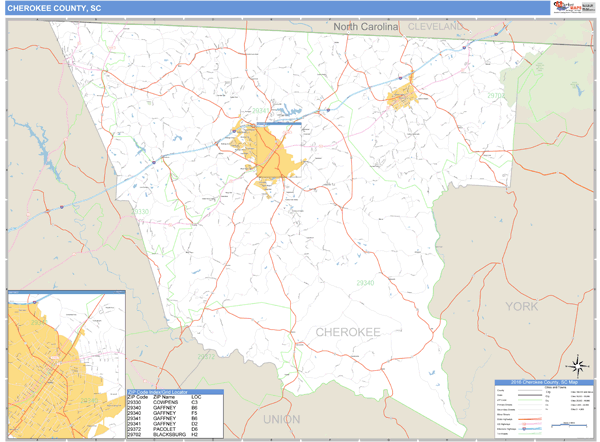Image resolution: width=600 pixels, height=442 pixels.
Task: Click the CLEVELAND county label
Action: [x=435, y=26]
